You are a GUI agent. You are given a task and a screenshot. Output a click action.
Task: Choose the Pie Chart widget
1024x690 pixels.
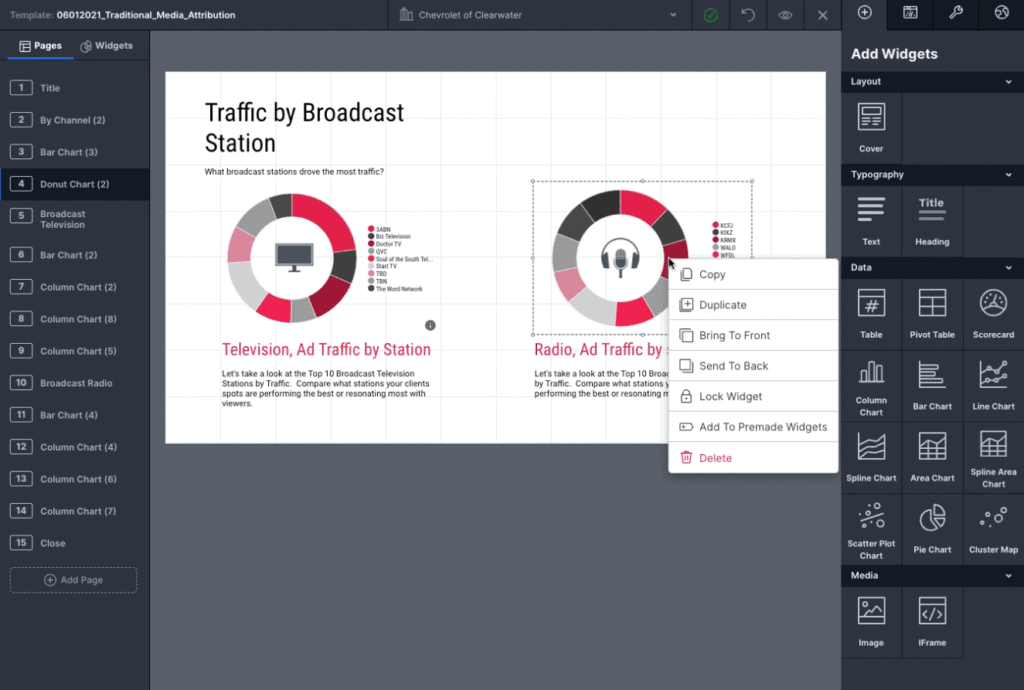click(932, 528)
